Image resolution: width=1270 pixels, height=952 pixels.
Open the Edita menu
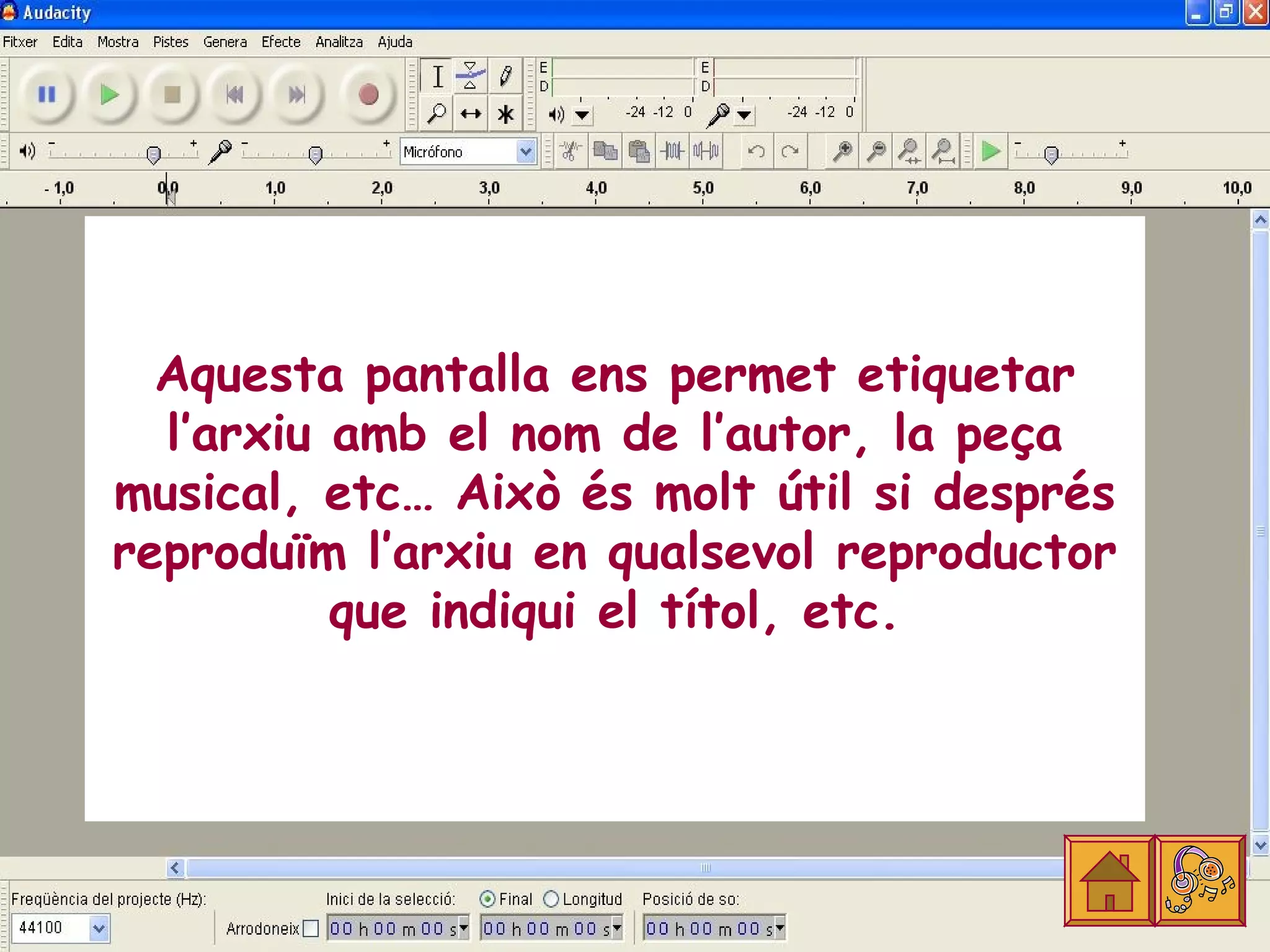coord(68,42)
